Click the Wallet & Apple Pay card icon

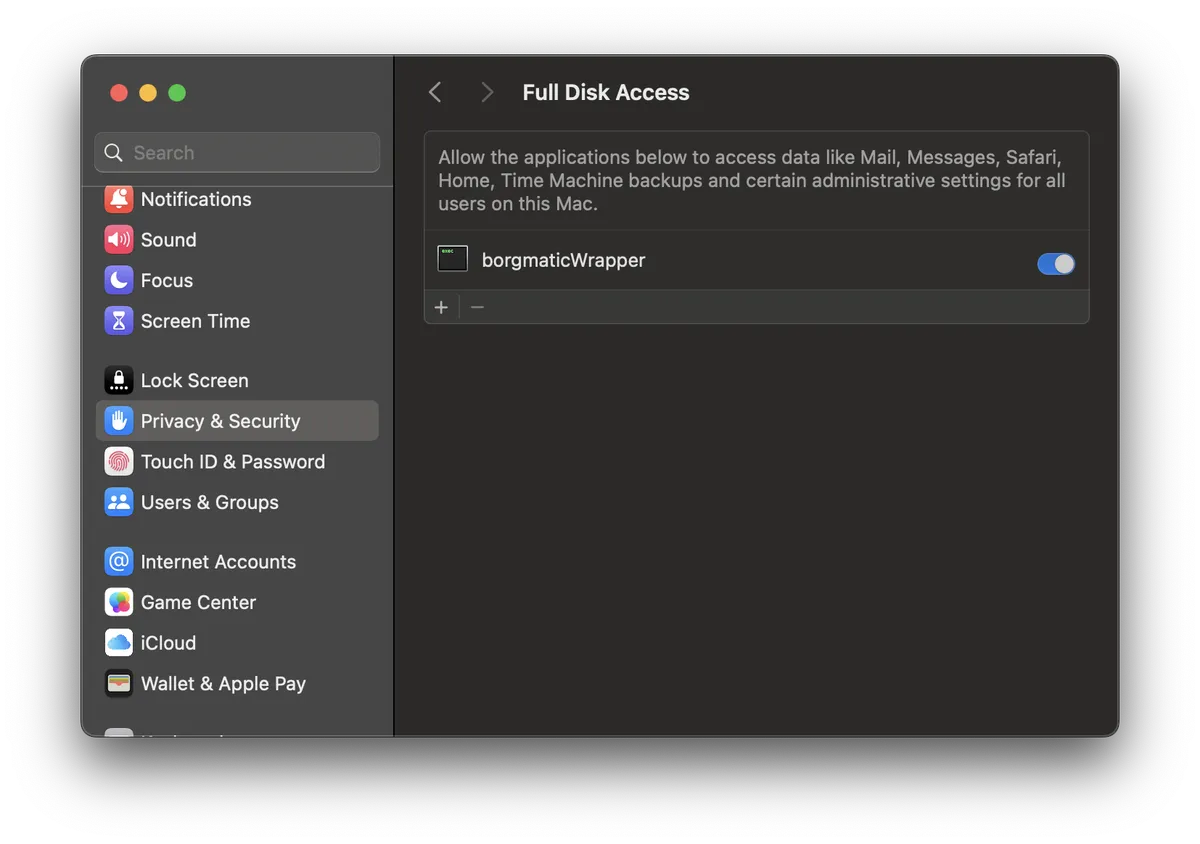pos(119,684)
